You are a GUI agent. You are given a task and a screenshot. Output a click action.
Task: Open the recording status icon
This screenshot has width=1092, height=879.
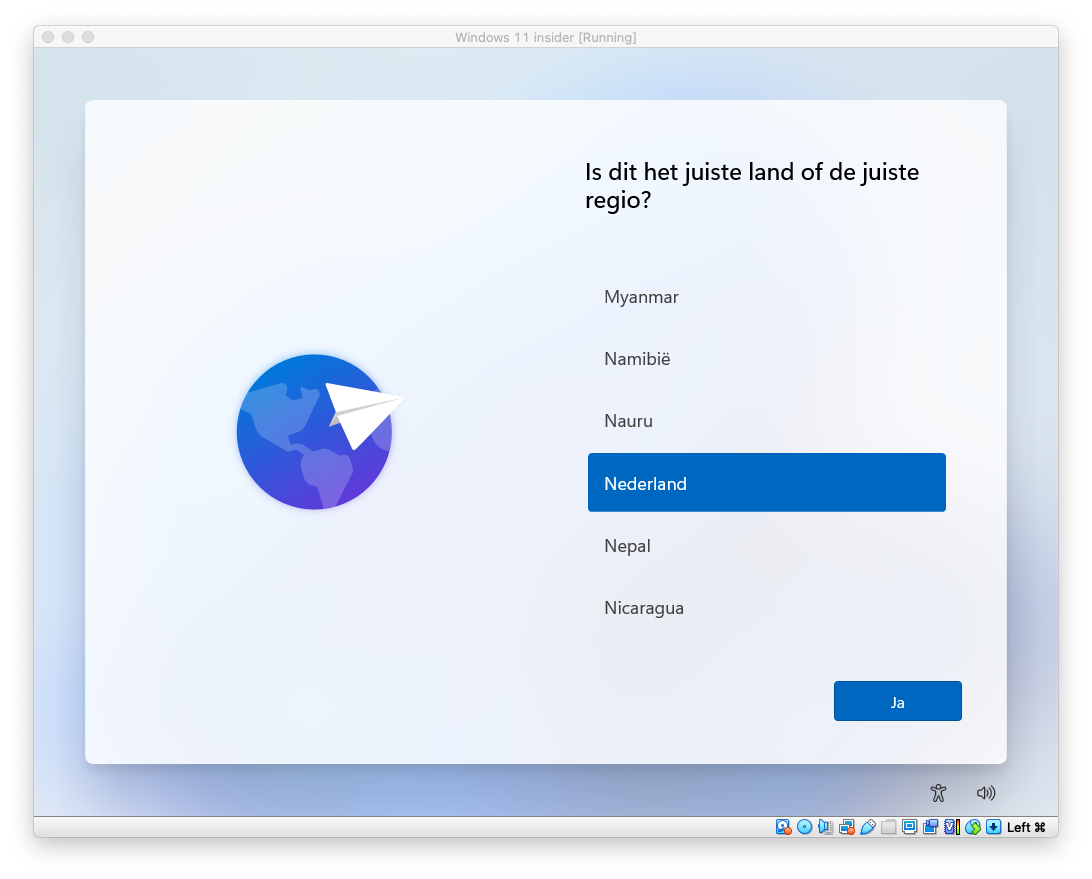(930, 827)
